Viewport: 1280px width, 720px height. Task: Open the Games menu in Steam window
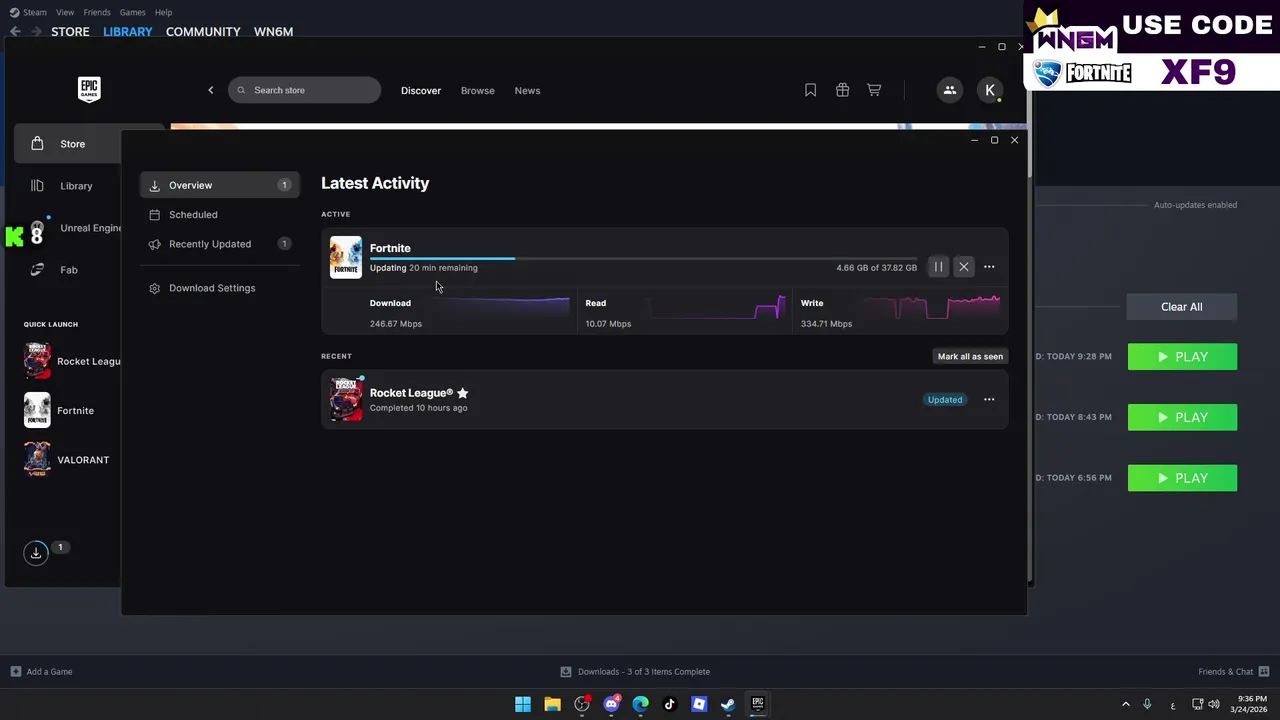click(132, 12)
